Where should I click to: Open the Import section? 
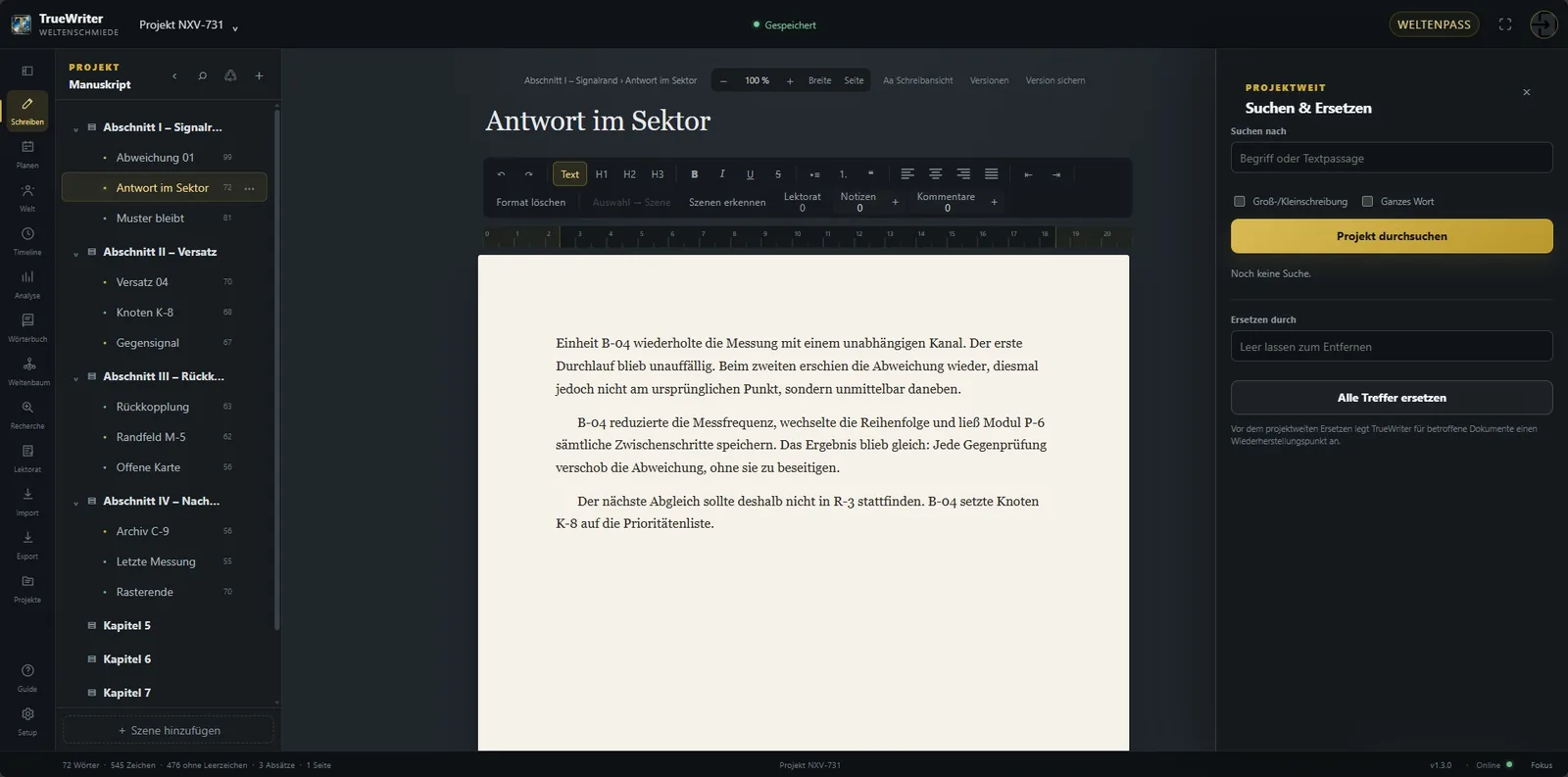(27, 501)
